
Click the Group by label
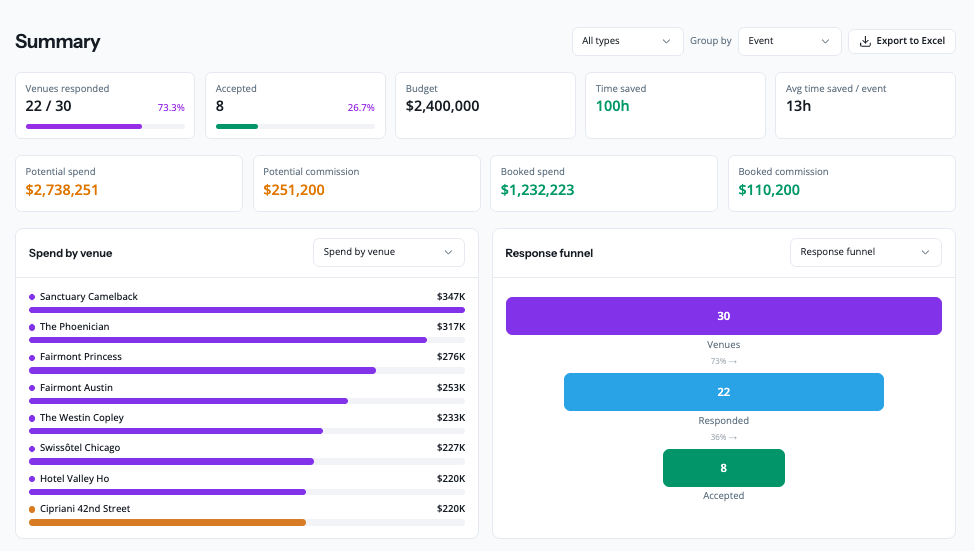click(x=711, y=41)
